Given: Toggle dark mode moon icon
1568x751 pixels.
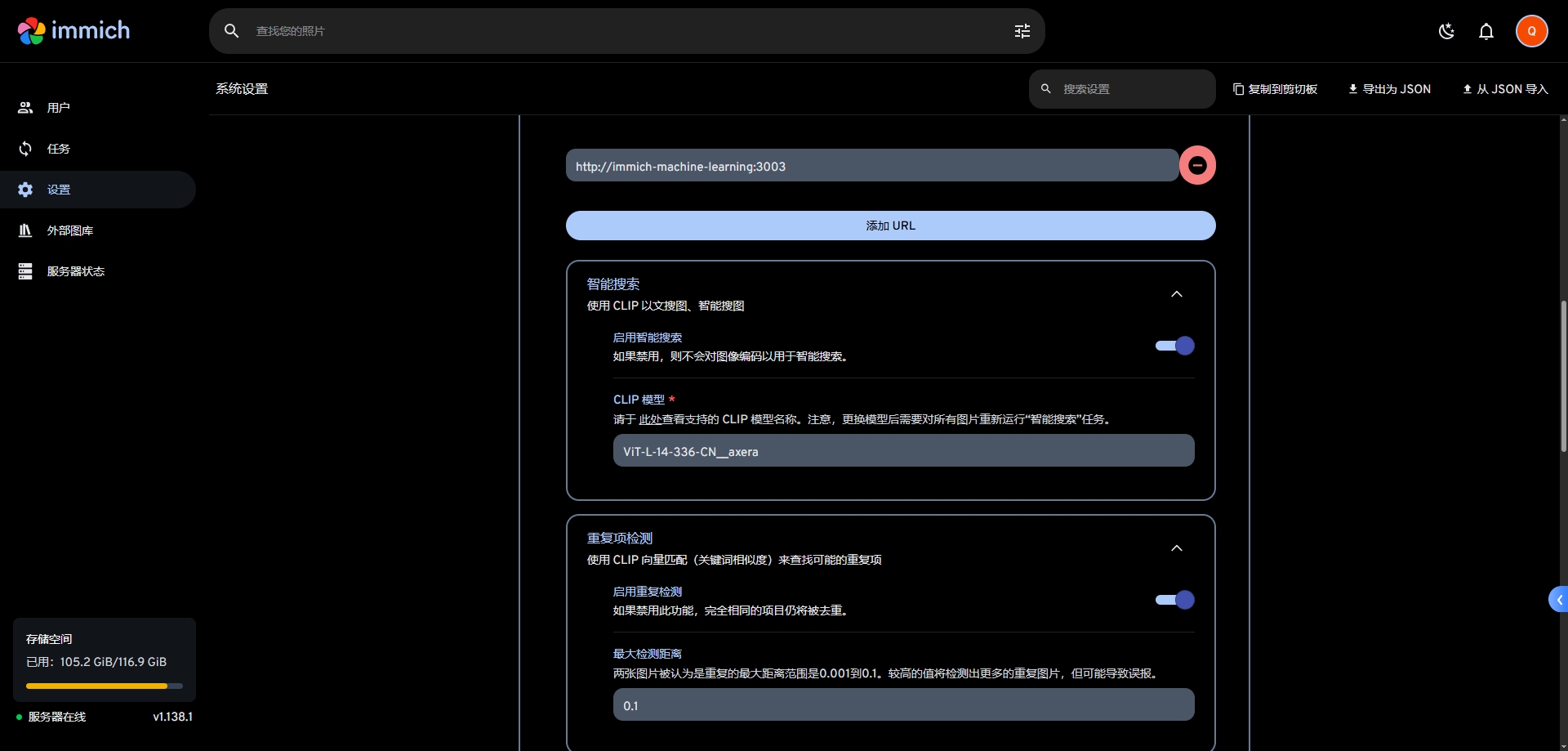Looking at the screenshot, I should tap(1446, 31).
